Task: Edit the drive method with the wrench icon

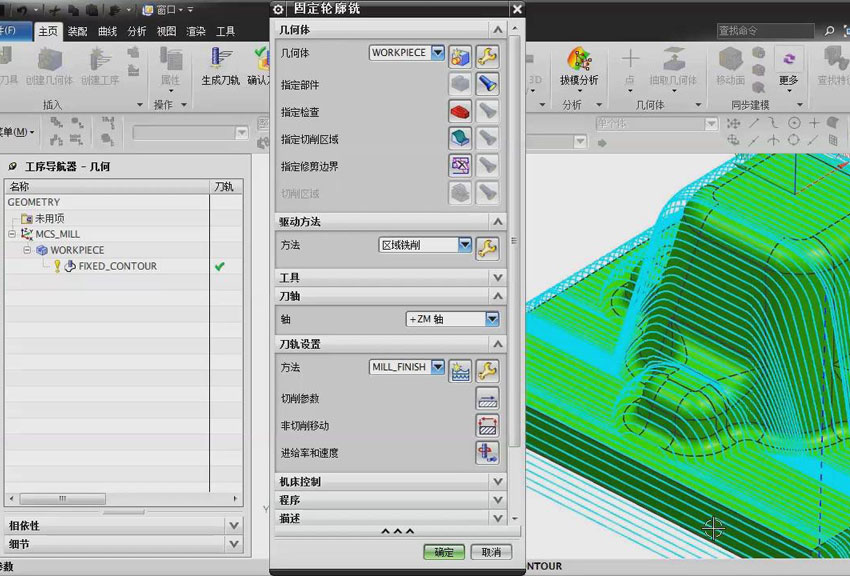Action: click(486, 247)
